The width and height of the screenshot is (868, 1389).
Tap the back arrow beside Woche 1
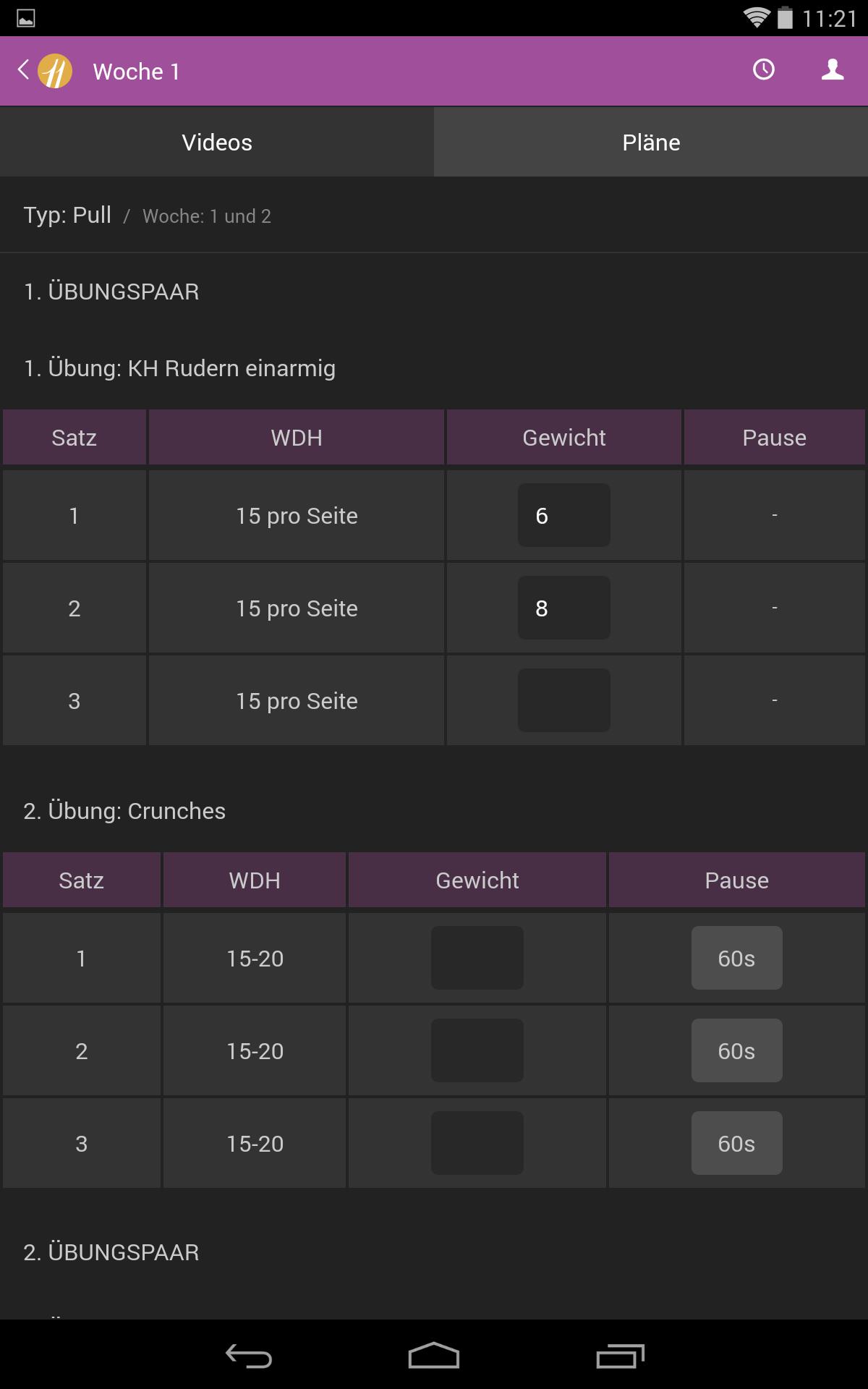coord(23,70)
